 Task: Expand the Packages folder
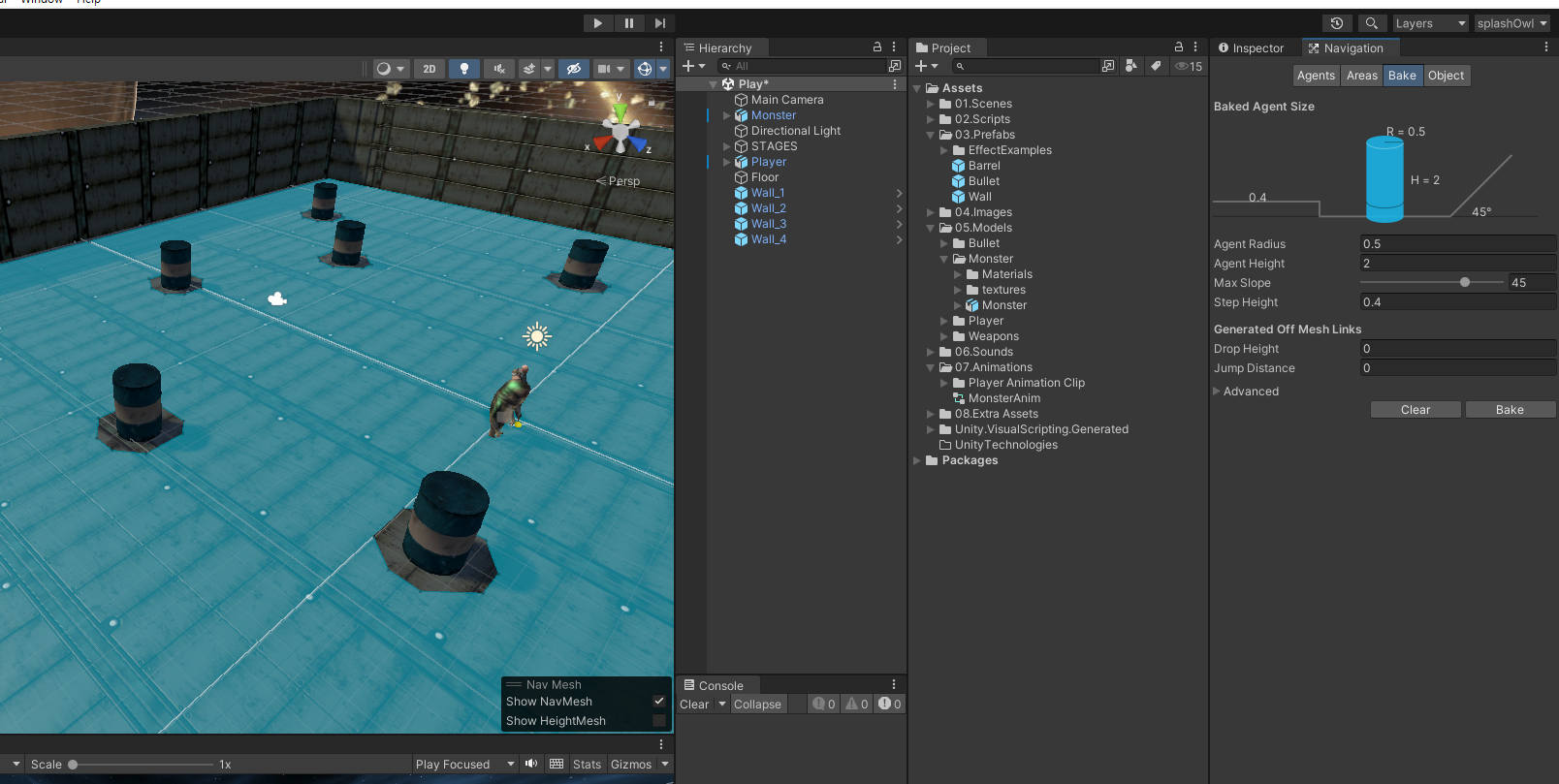917,460
